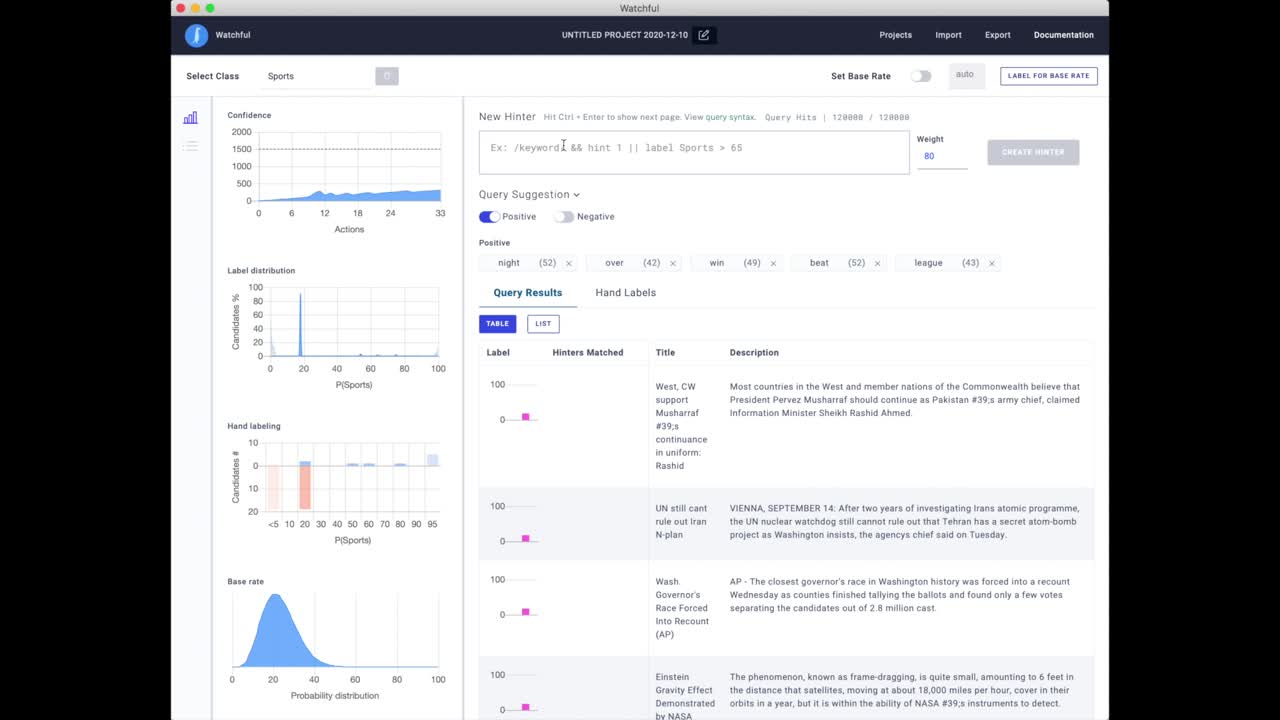Open 'UN still cant rule out Iran N-plan' title
The height and width of the screenshot is (720, 1280).
coord(681,522)
